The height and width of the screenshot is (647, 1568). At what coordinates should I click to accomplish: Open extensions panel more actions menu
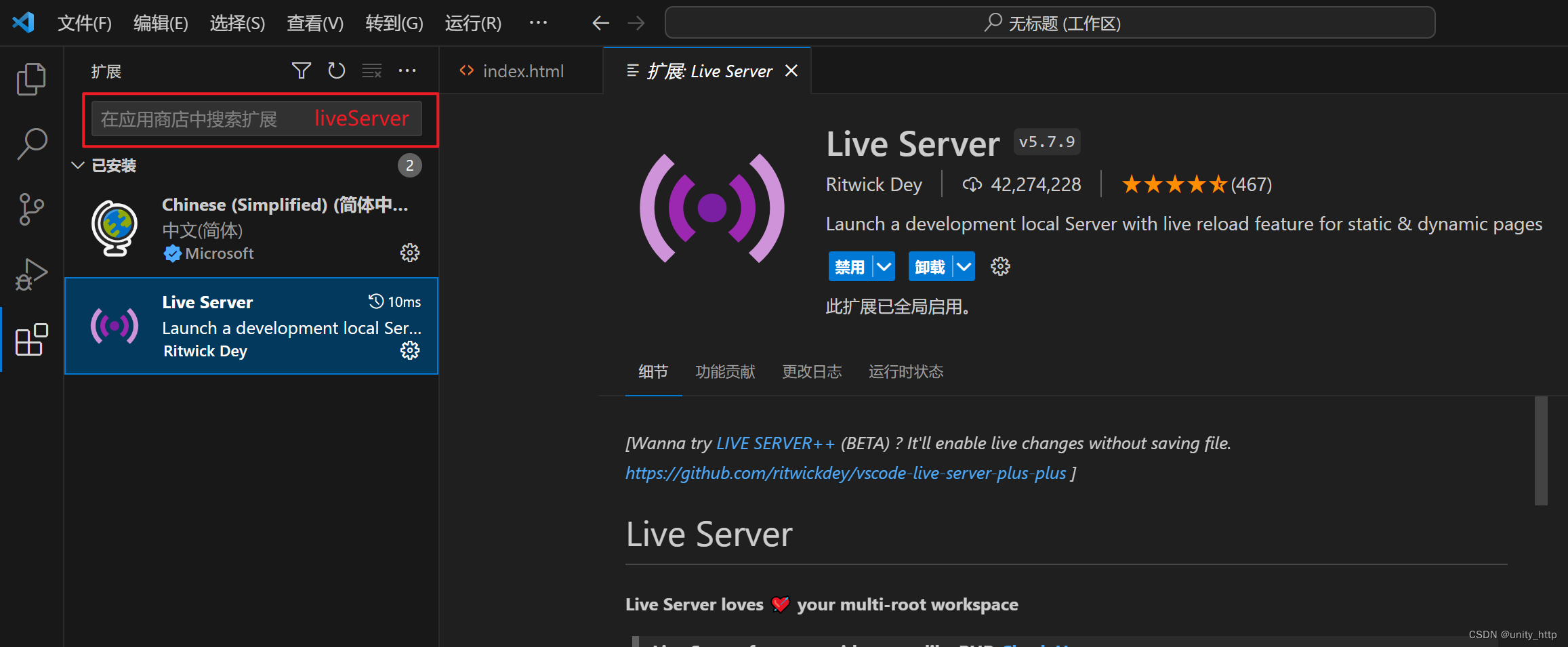[x=407, y=70]
